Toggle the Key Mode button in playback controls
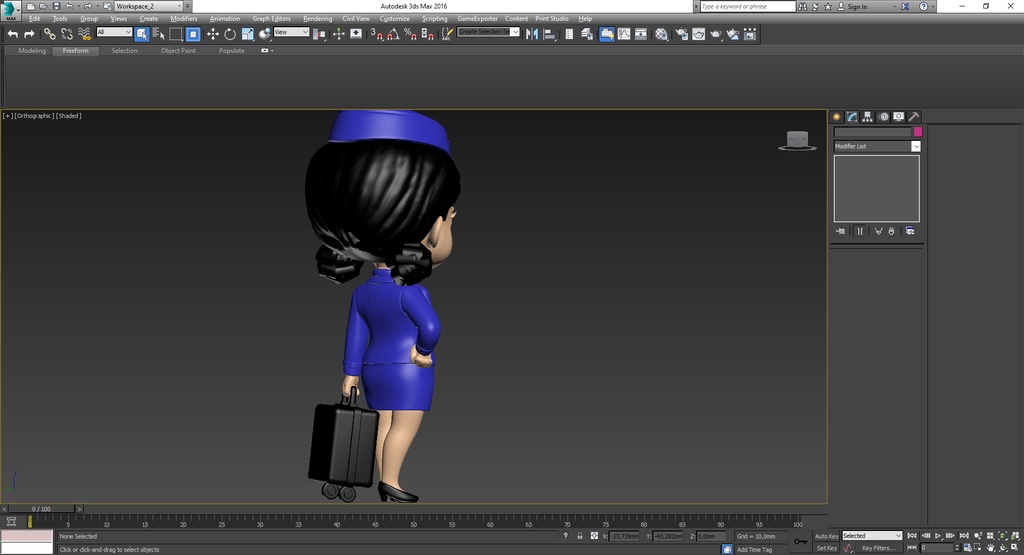This screenshot has height=555, width=1024. [x=913, y=548]
